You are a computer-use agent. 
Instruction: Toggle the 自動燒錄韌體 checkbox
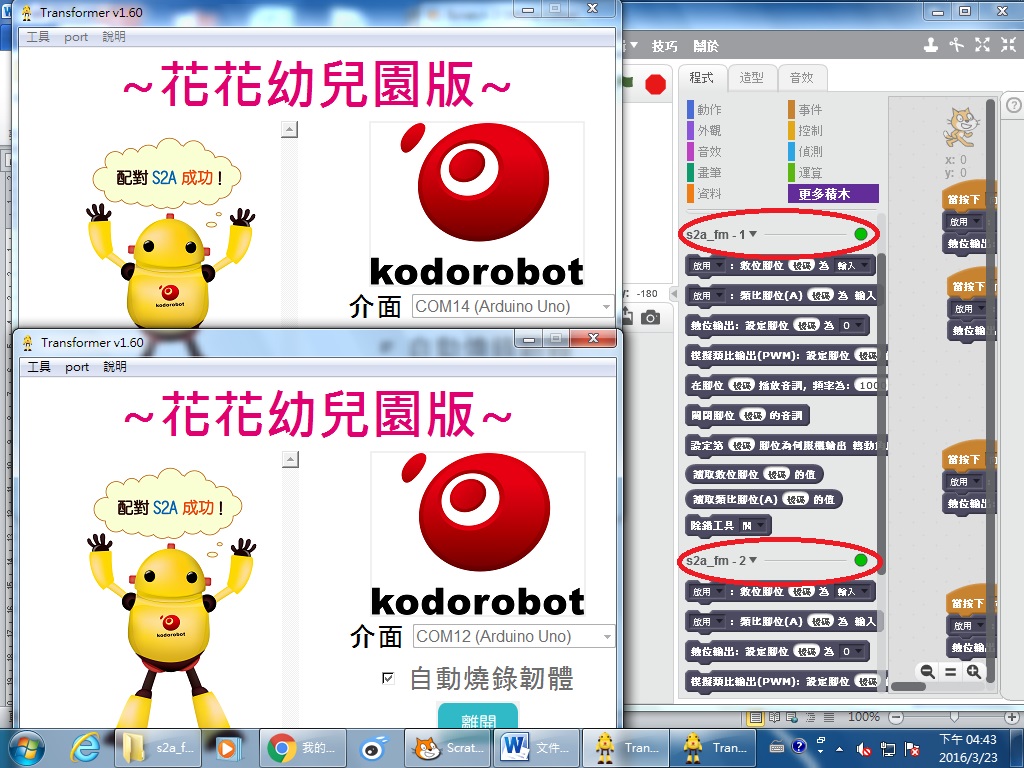[x=388, y=678]
